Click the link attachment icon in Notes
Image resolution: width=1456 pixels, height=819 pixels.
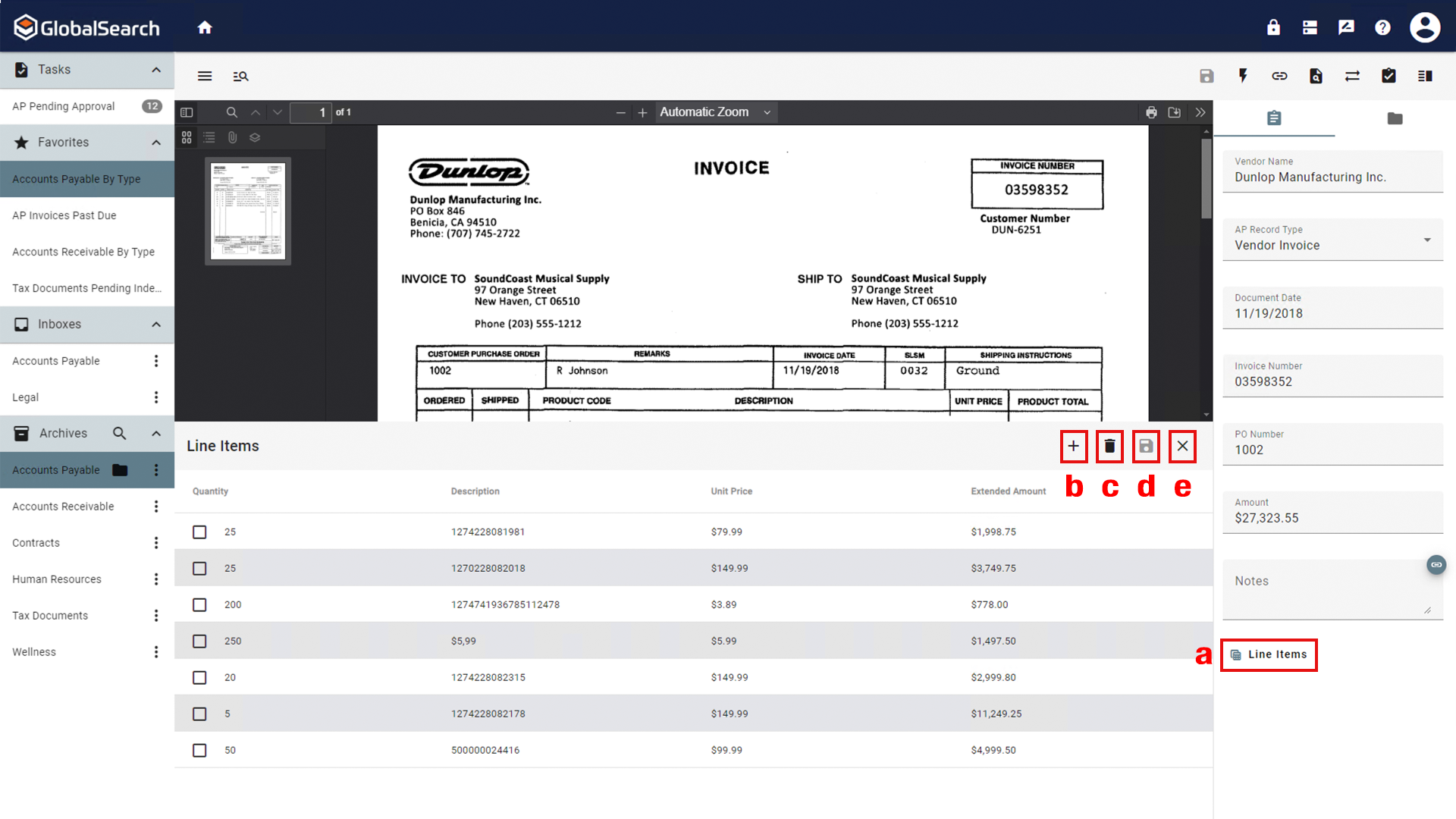(x=1436, y=564)
